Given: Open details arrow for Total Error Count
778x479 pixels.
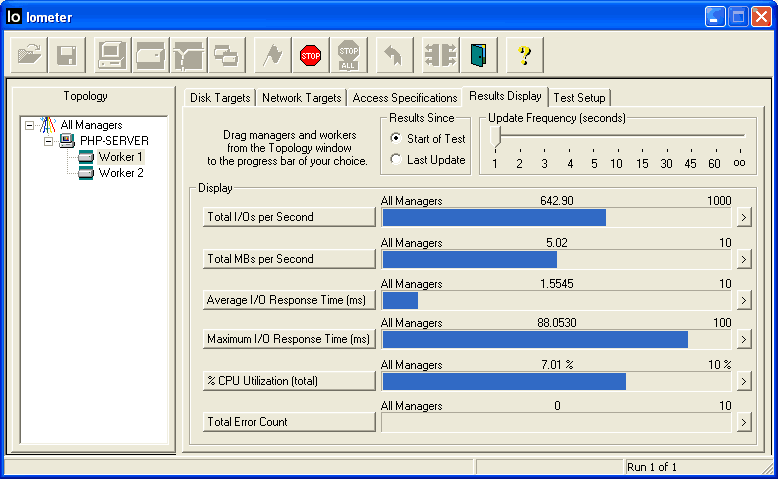Looking at the screenshot, I should point(743,422).
